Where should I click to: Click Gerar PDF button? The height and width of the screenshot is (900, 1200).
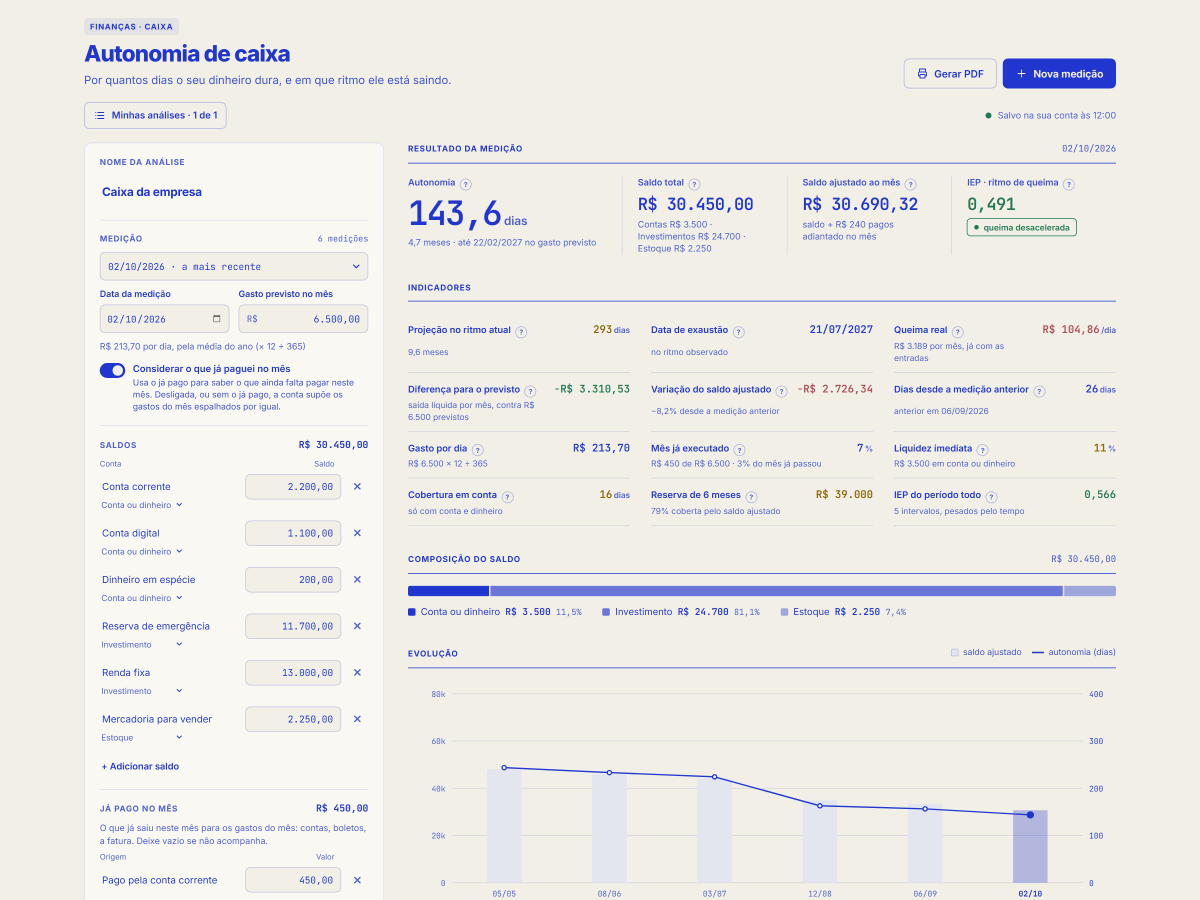(950, 74)
